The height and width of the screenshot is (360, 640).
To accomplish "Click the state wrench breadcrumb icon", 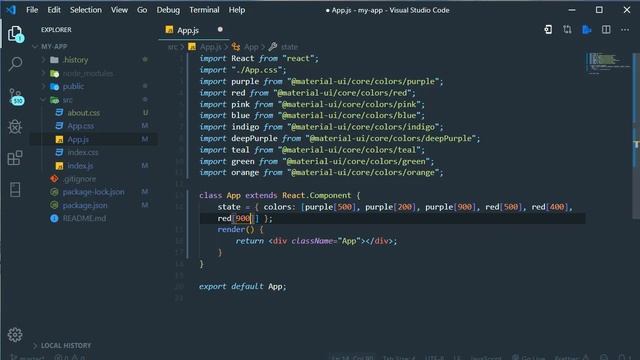I will (x=273, y=47).
